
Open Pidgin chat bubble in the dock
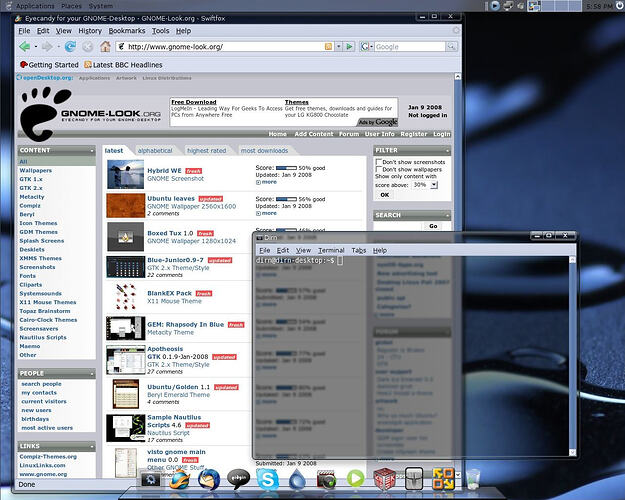coord(238,478)
